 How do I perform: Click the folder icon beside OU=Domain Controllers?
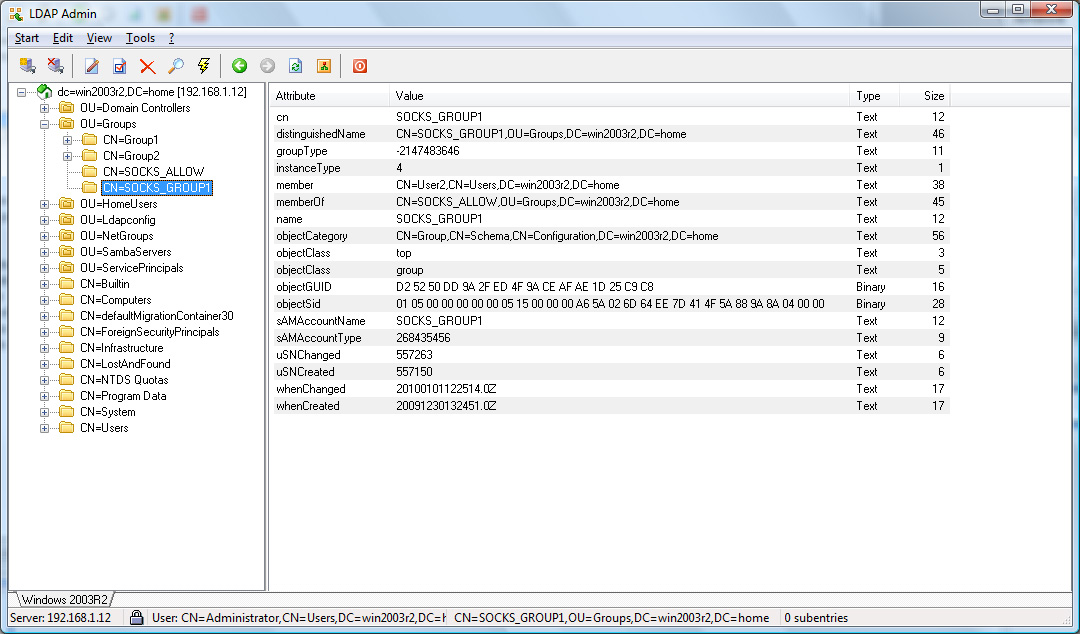point(66,108)
